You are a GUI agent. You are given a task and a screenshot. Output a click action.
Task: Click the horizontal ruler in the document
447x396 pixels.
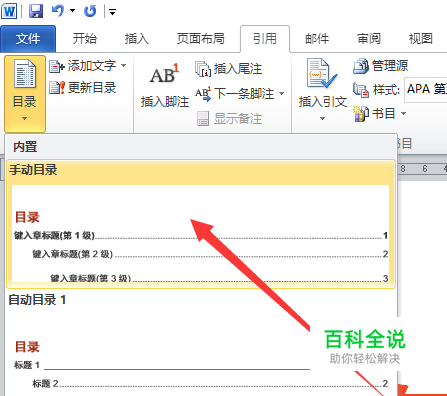point(423,169)
